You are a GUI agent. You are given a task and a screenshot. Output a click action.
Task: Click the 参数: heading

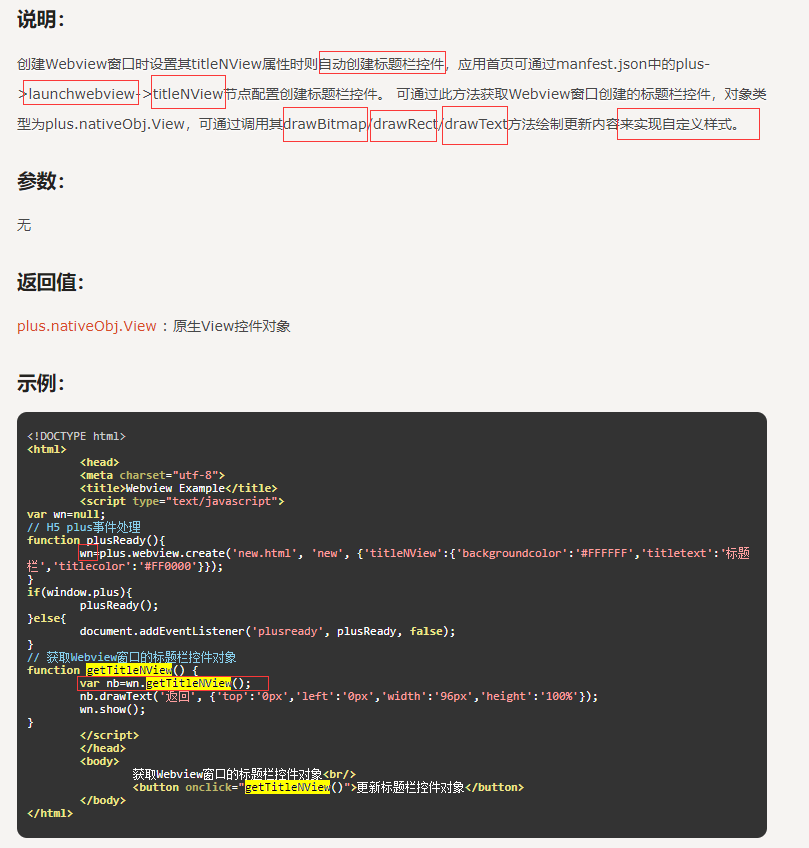41,181
